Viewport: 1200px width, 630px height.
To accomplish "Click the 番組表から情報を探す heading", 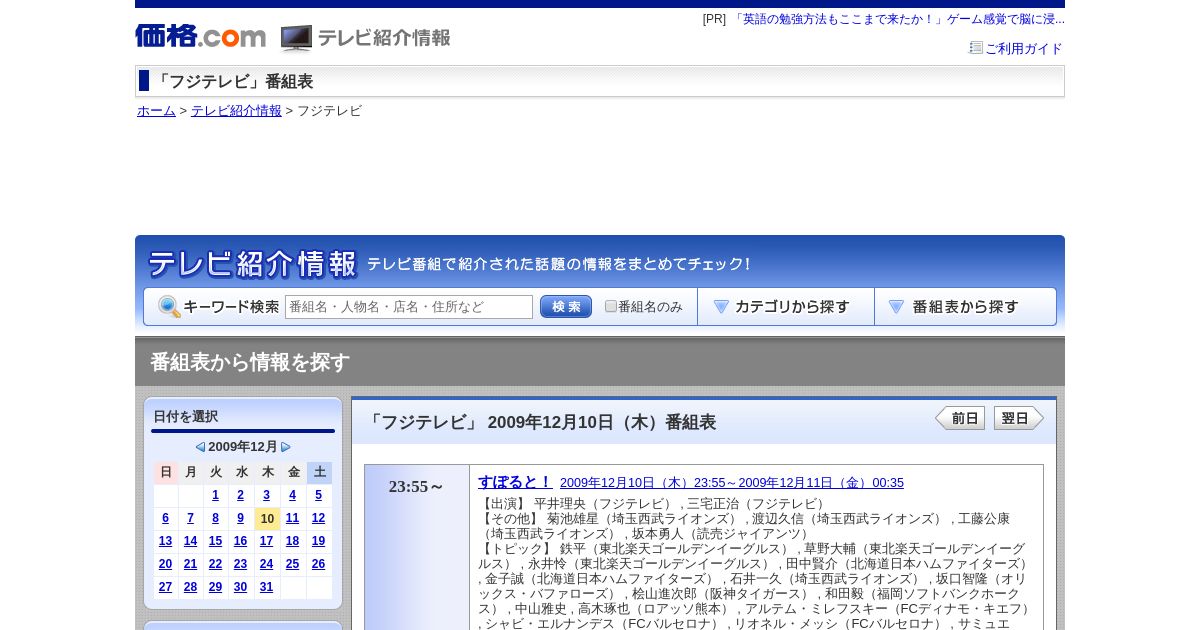I will point(250,362).
